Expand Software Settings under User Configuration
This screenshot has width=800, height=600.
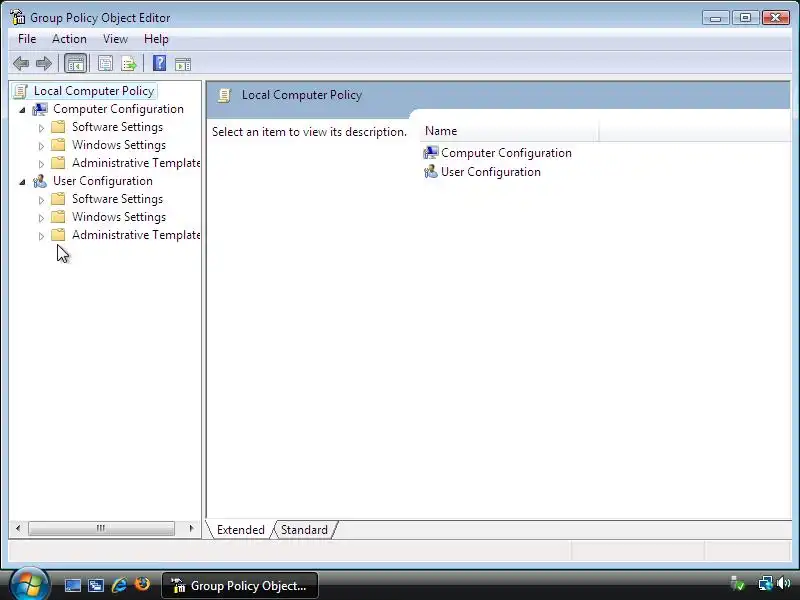[41, 200]
